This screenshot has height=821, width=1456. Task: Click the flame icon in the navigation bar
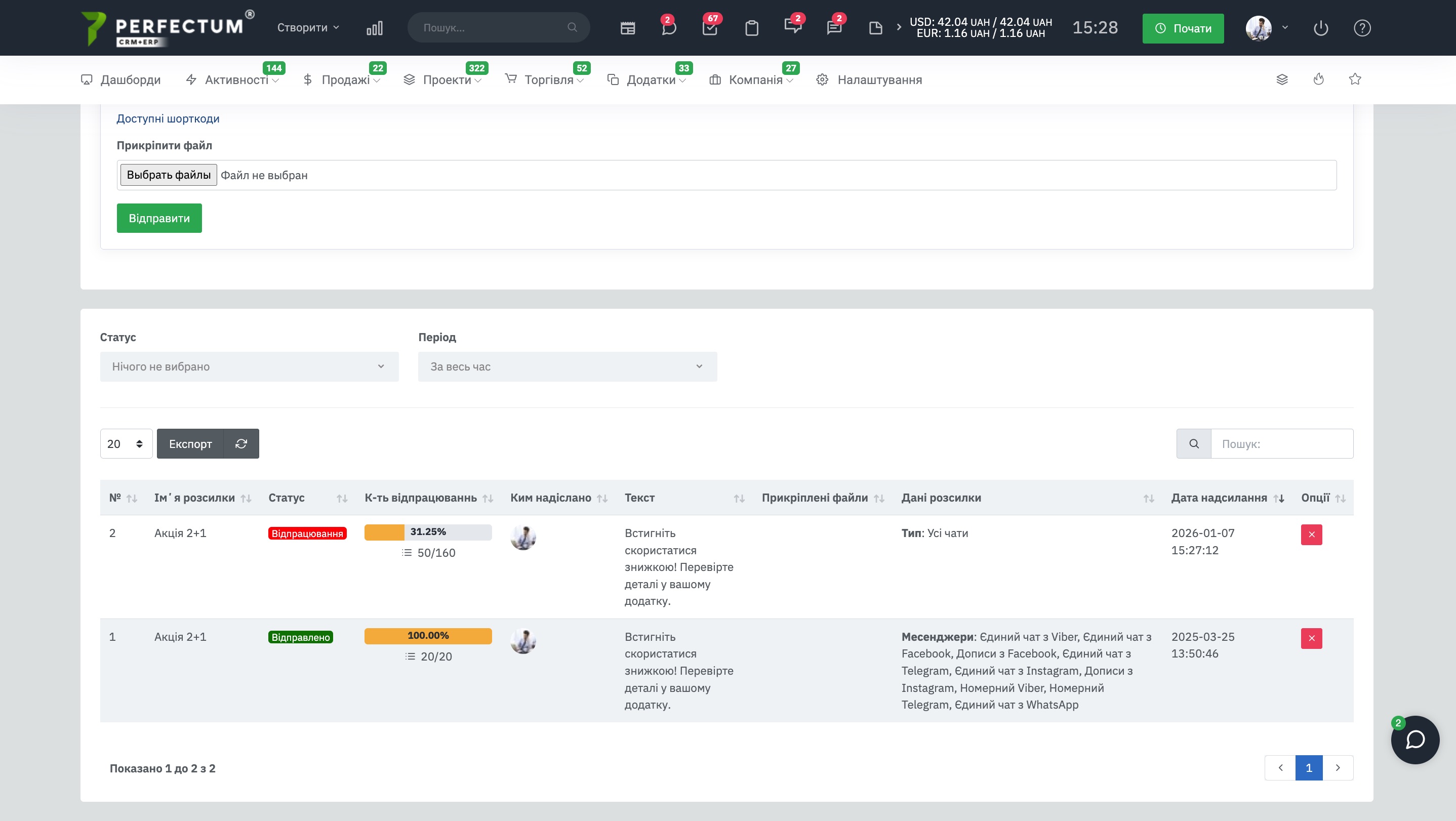[x=1319, y=79]
